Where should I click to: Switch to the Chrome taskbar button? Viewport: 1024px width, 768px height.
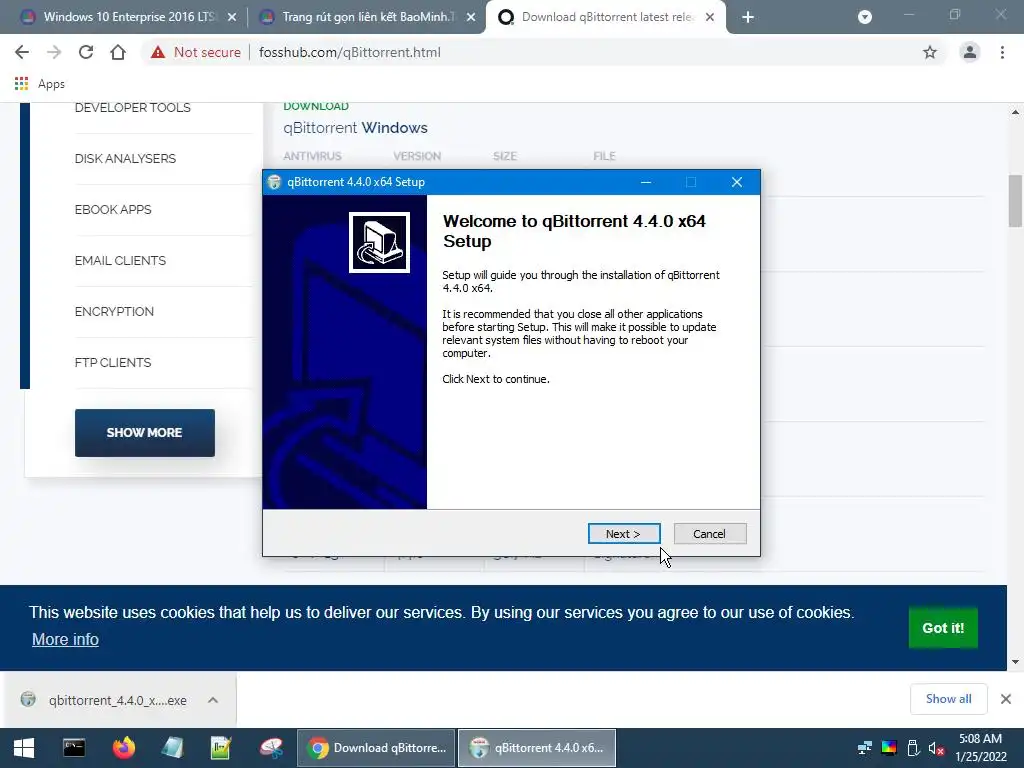(x=376, y=748)
